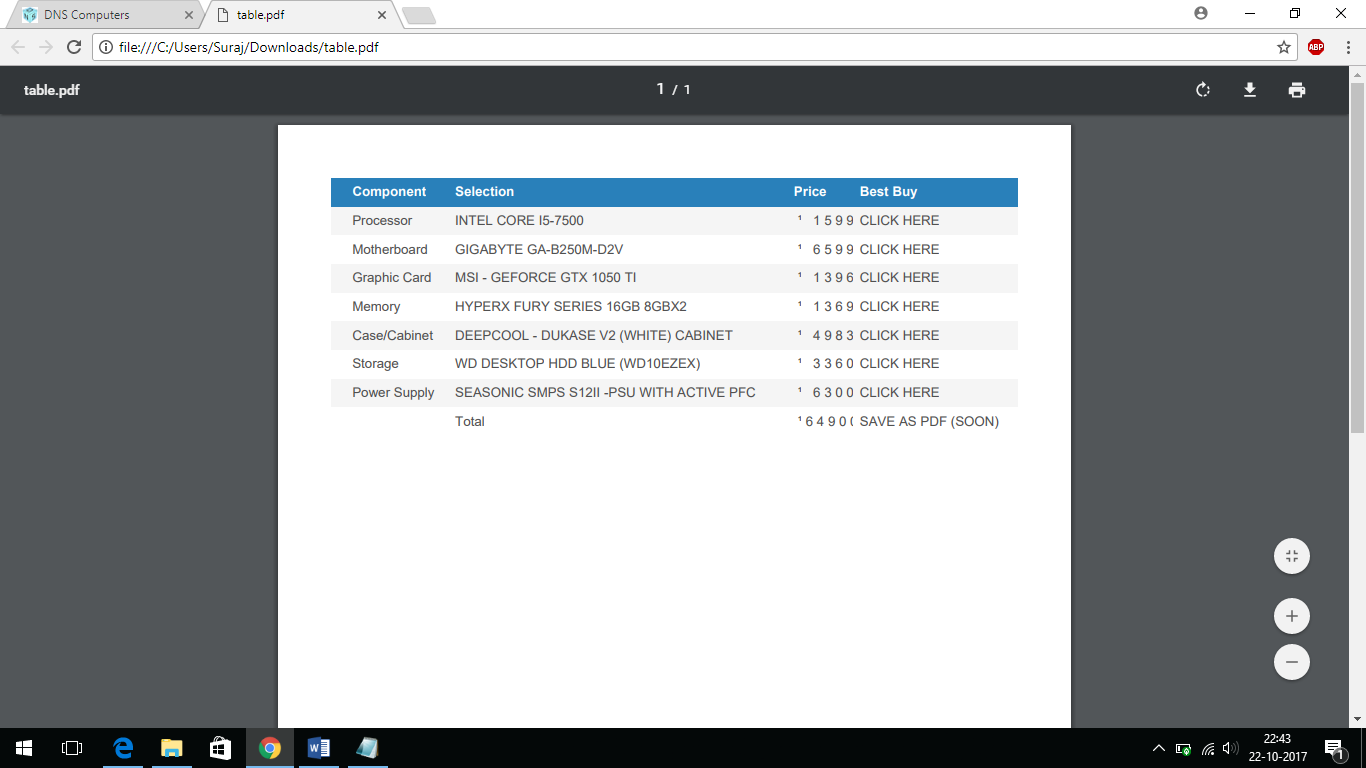Select HYPERX FURY SERIES 16GB 8GBX2

click(571, 306)
